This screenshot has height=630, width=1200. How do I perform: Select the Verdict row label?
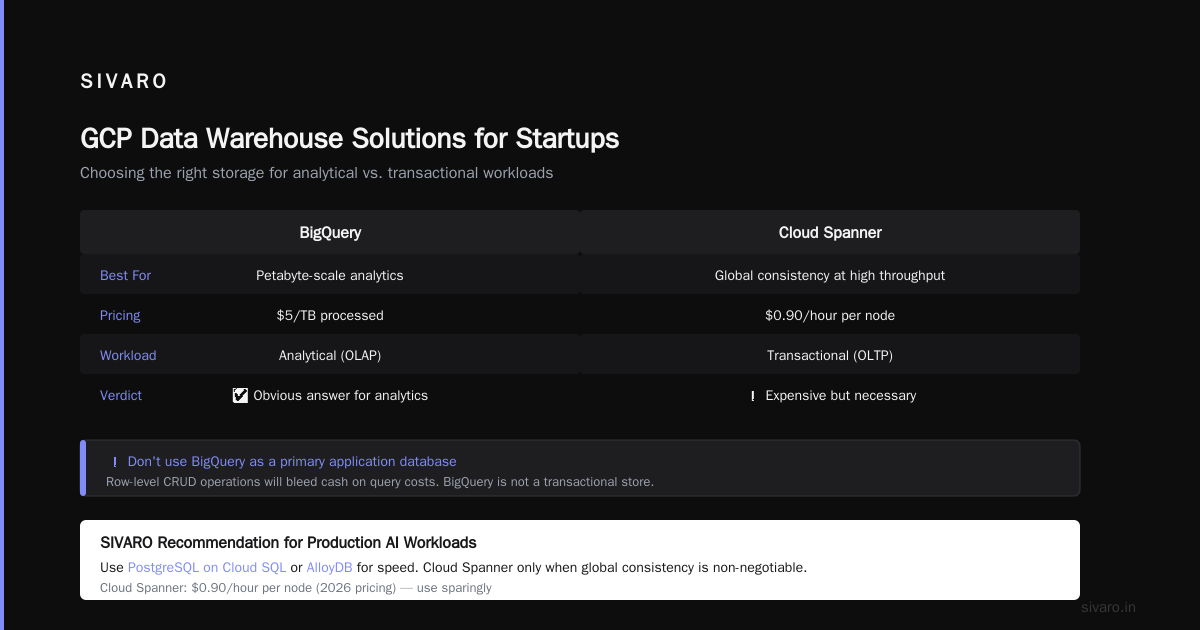pyautogui.click(x=121, y=395)
